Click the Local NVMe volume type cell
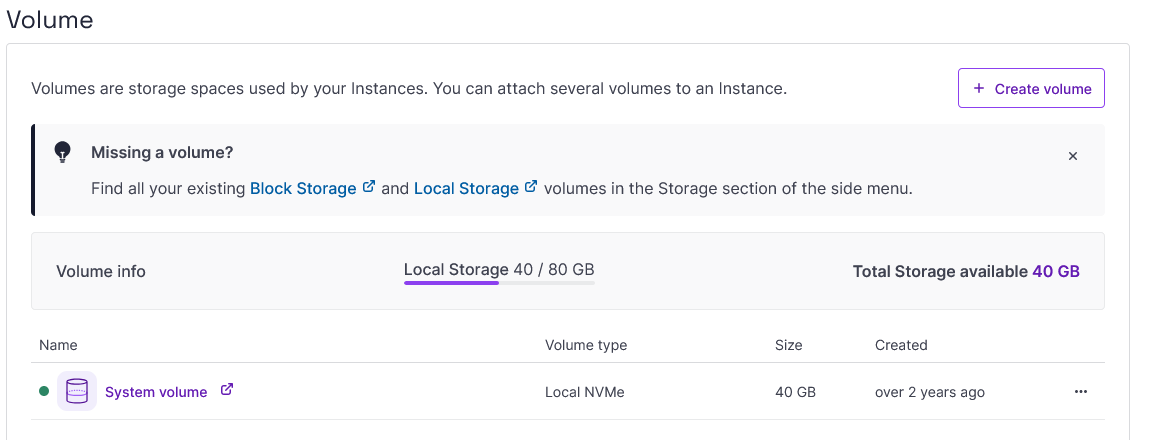This screenshot has width=1164, height=440. pos(585,392)
